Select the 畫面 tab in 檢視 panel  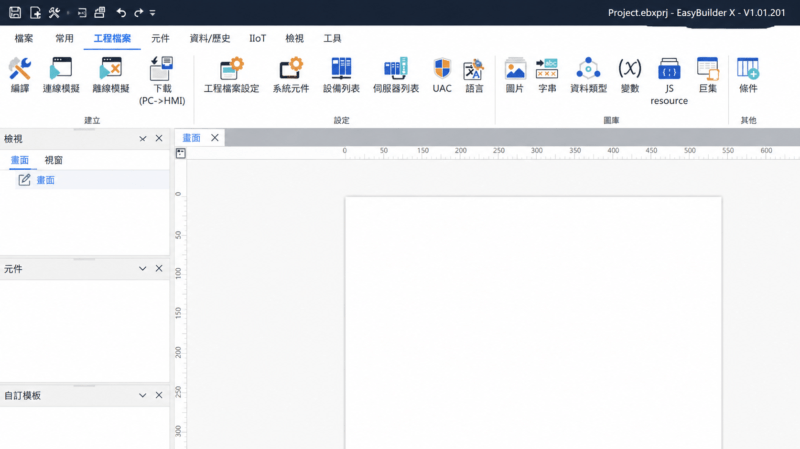click(20, 160)
